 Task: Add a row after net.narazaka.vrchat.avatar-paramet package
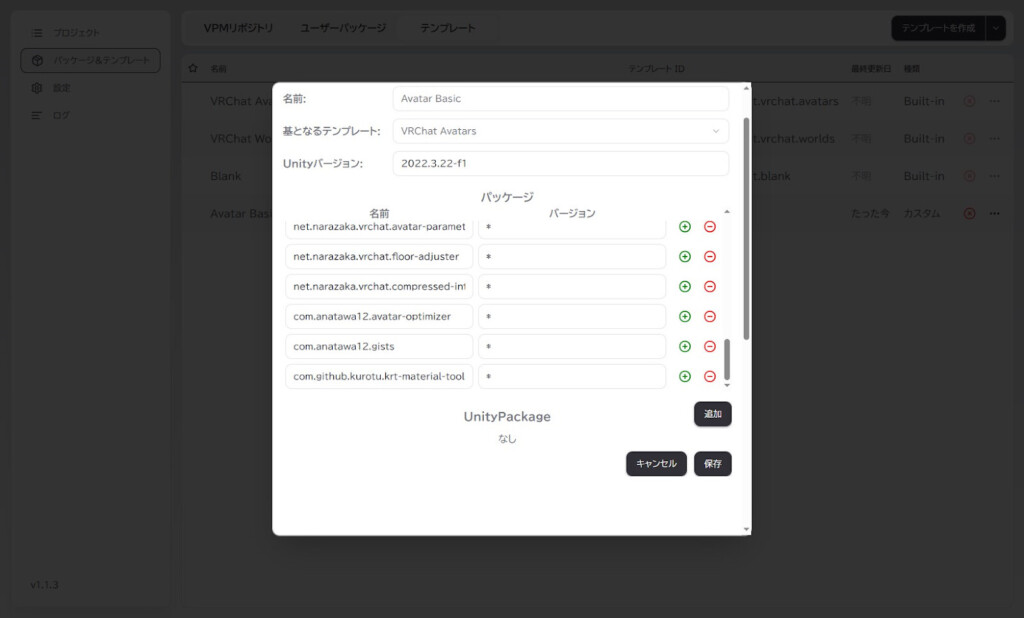(684, 227)
